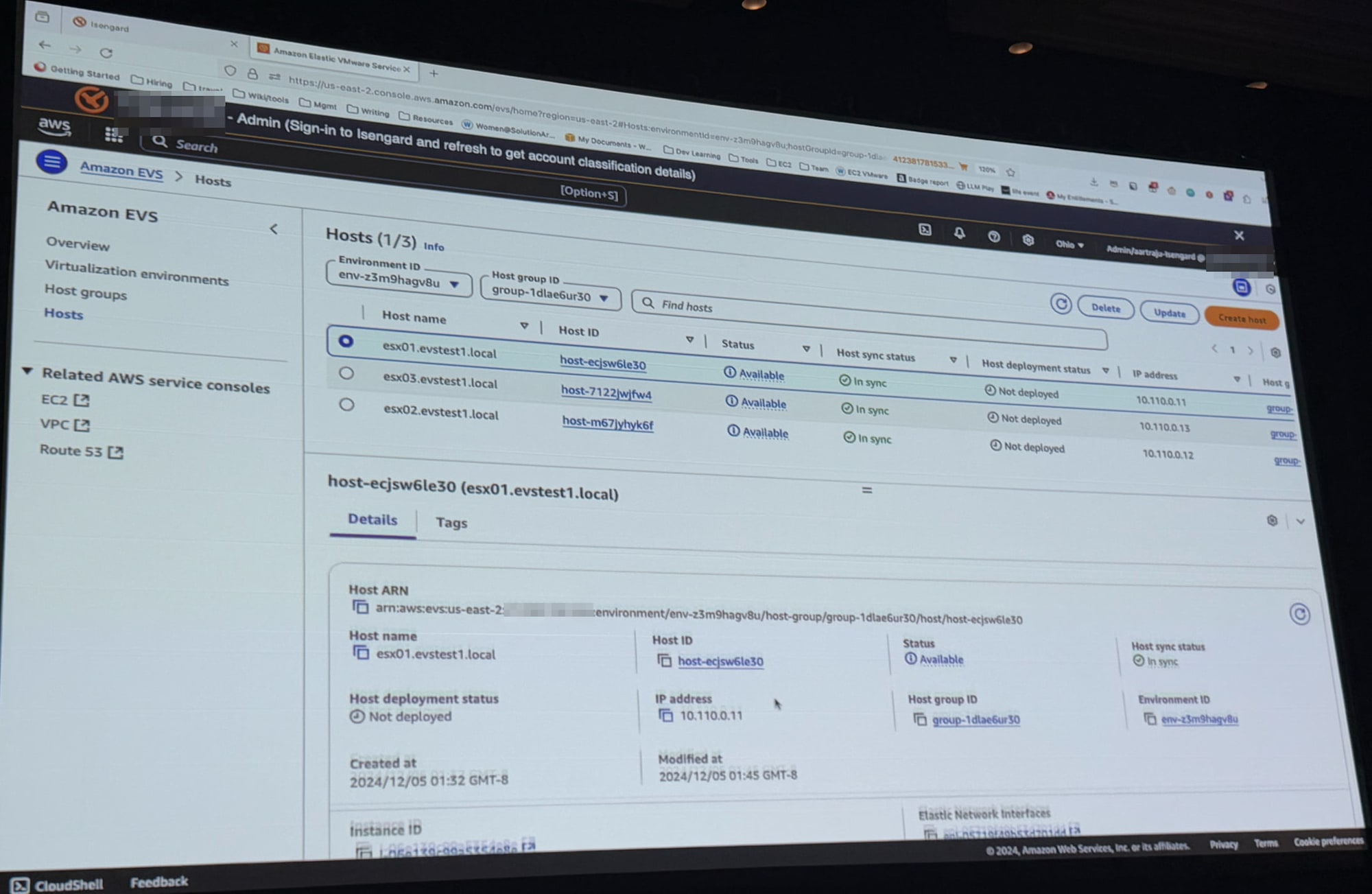Select the esx02.evstest1.local radio button

(347, 405)
